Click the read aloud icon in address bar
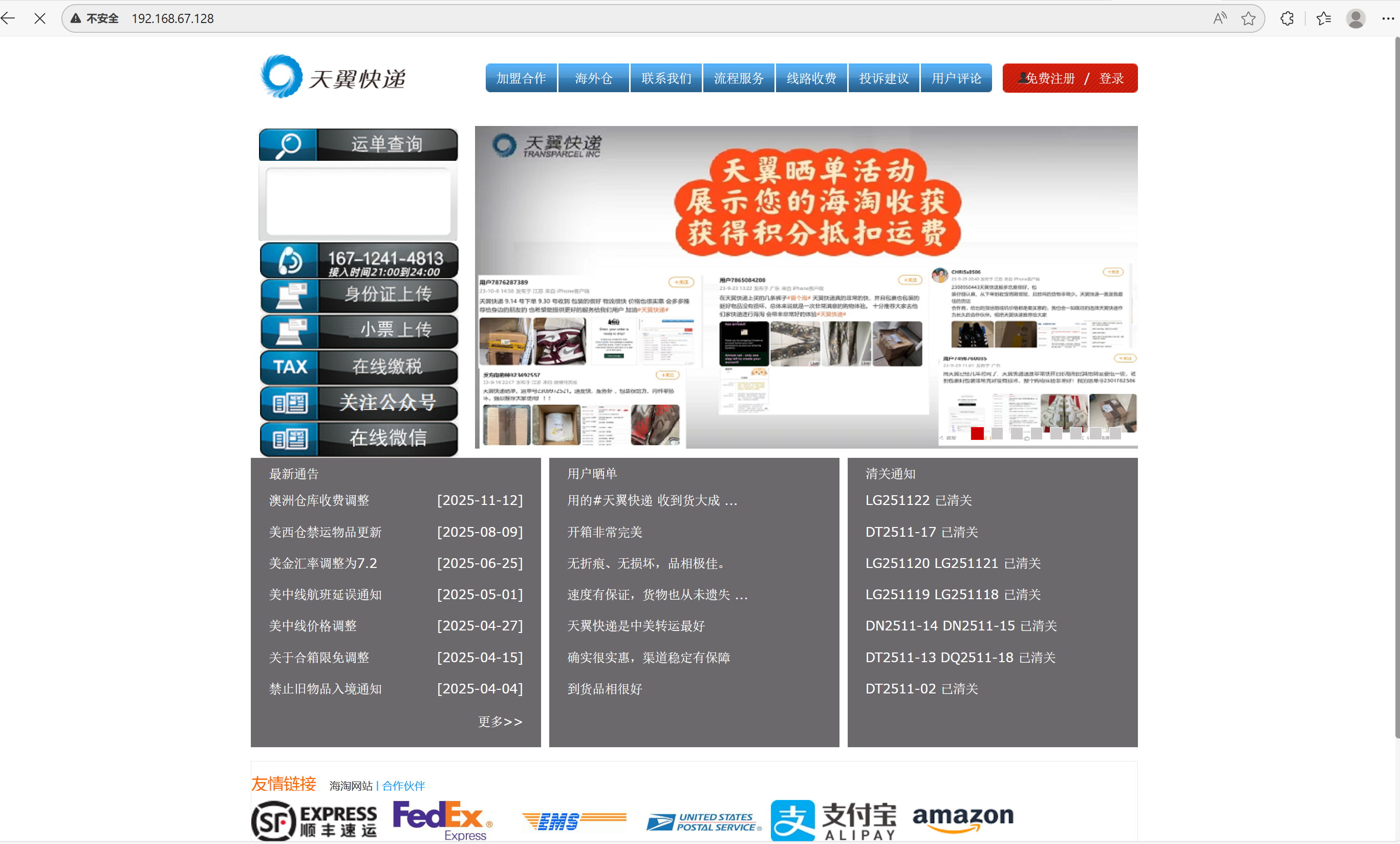This screenshot has height=844, width=1400. tap(1219, 18)
